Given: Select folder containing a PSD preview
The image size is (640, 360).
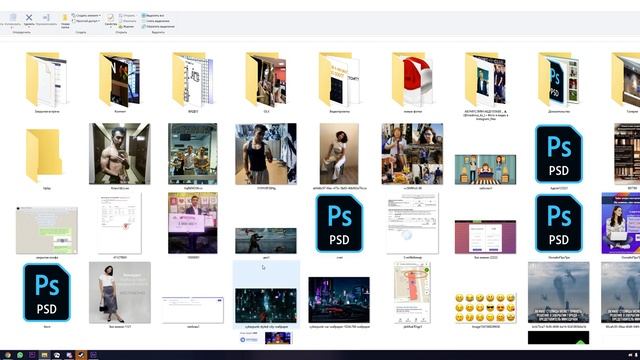Looking at the screenshot, I should pos(558,80).
